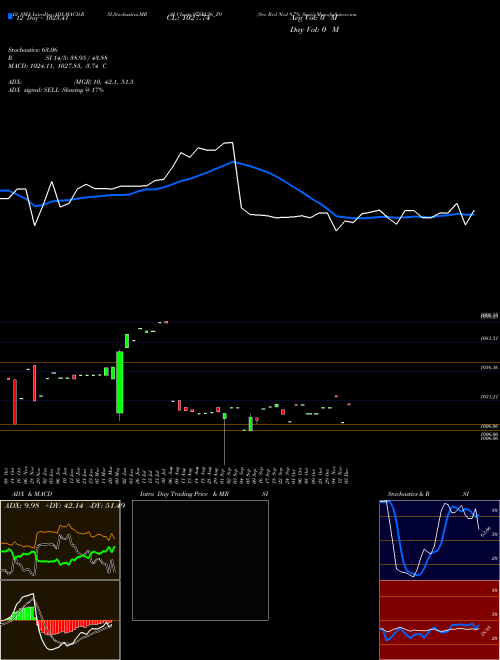The height and width of the screenshot is (660, 500).
Task: Click the tall green candlestick in the chart
Action: [120, 382]
